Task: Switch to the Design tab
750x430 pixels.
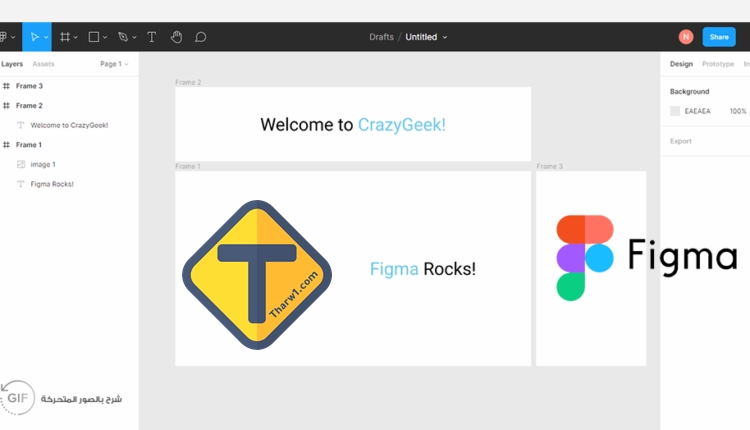Action: (681, 64)
